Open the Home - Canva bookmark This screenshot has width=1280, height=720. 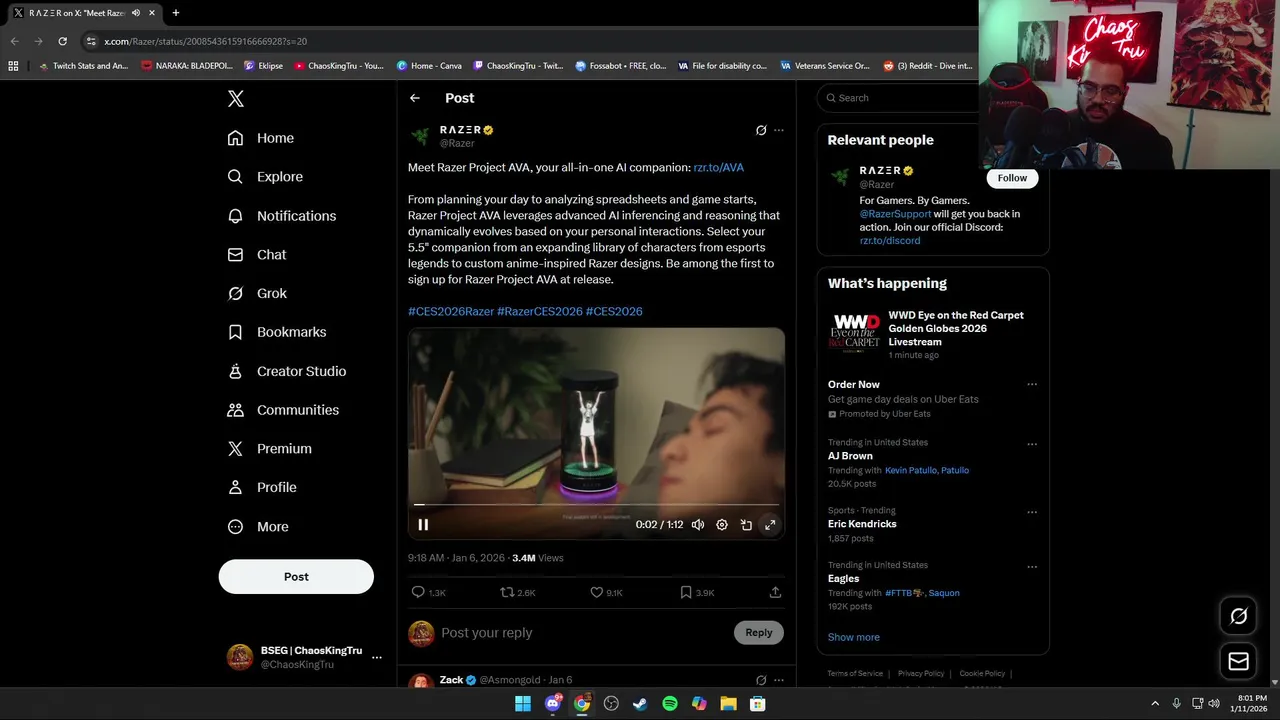429,66
